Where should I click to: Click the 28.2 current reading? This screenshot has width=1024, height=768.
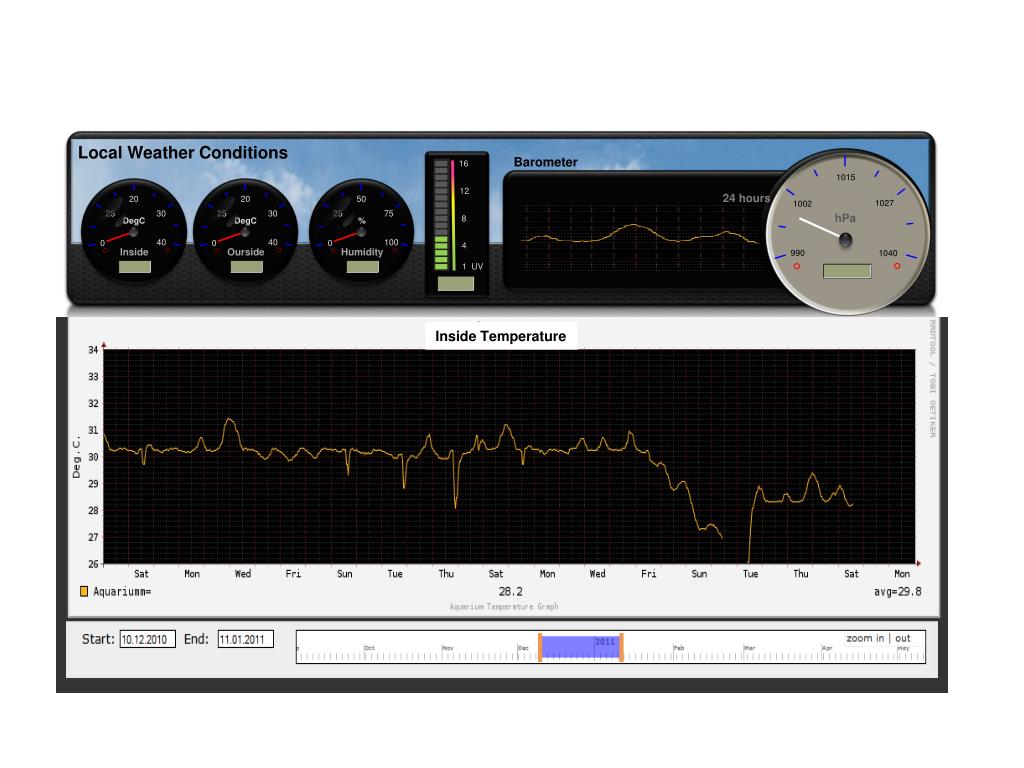click(x=511, y=592)
